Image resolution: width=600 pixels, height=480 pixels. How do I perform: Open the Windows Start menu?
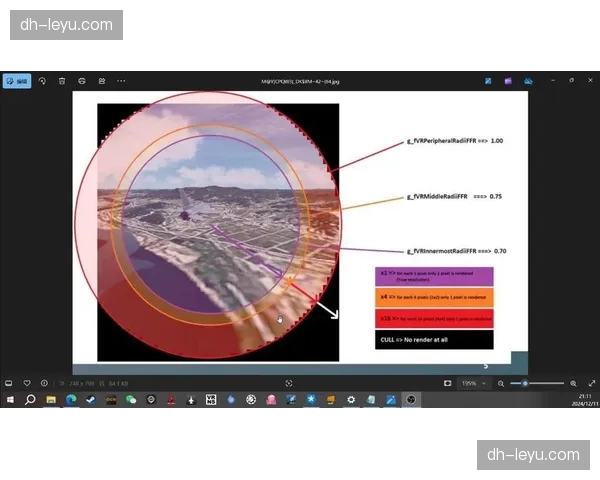[9, 399]
